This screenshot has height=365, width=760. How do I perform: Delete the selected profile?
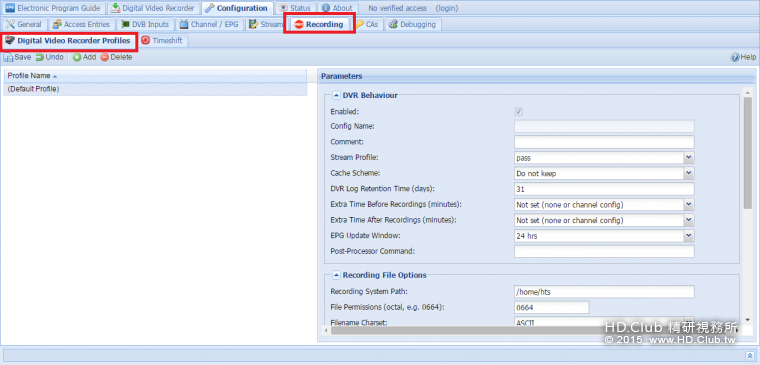[116, 57]
